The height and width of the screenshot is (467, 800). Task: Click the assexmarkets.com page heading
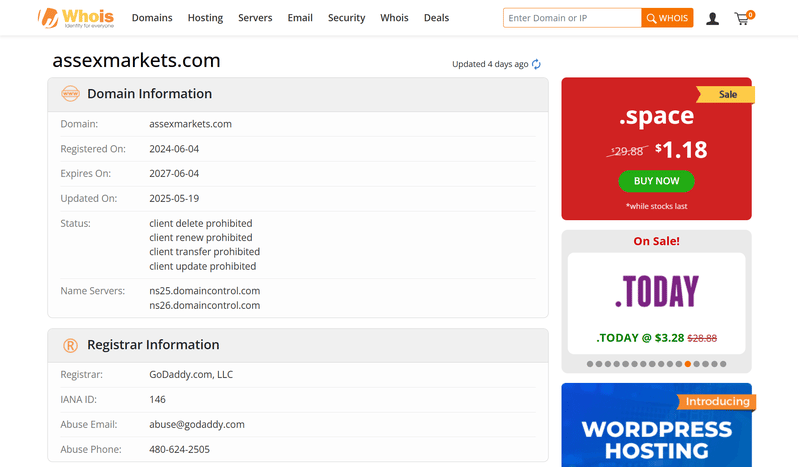[x=136, y=60]
